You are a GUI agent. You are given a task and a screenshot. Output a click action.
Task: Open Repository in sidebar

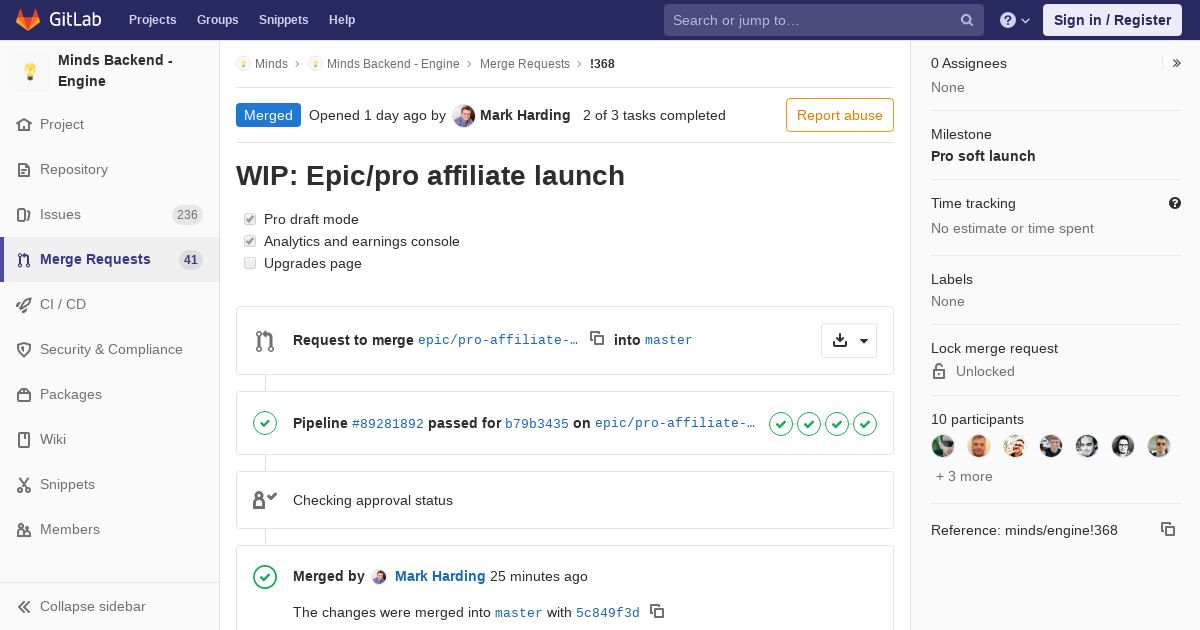pos(109,169)
